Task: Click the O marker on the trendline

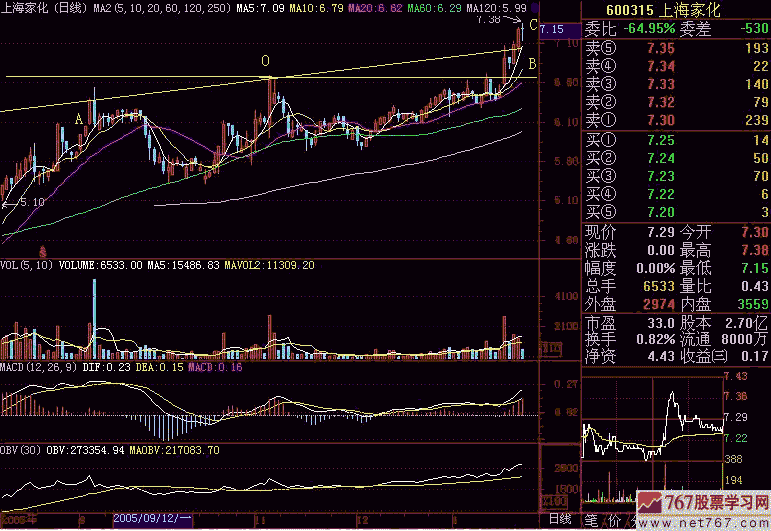Action: click(x=265, y=61)
